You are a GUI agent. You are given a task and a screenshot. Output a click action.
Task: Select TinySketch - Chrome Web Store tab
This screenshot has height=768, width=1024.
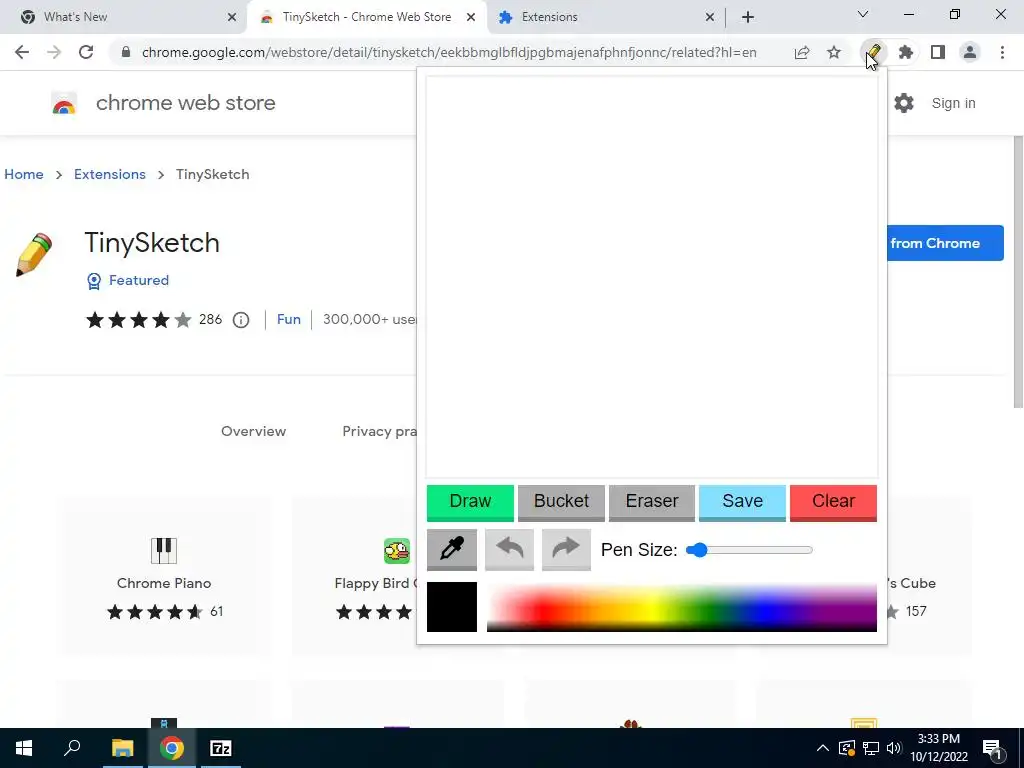pos(367,17)
